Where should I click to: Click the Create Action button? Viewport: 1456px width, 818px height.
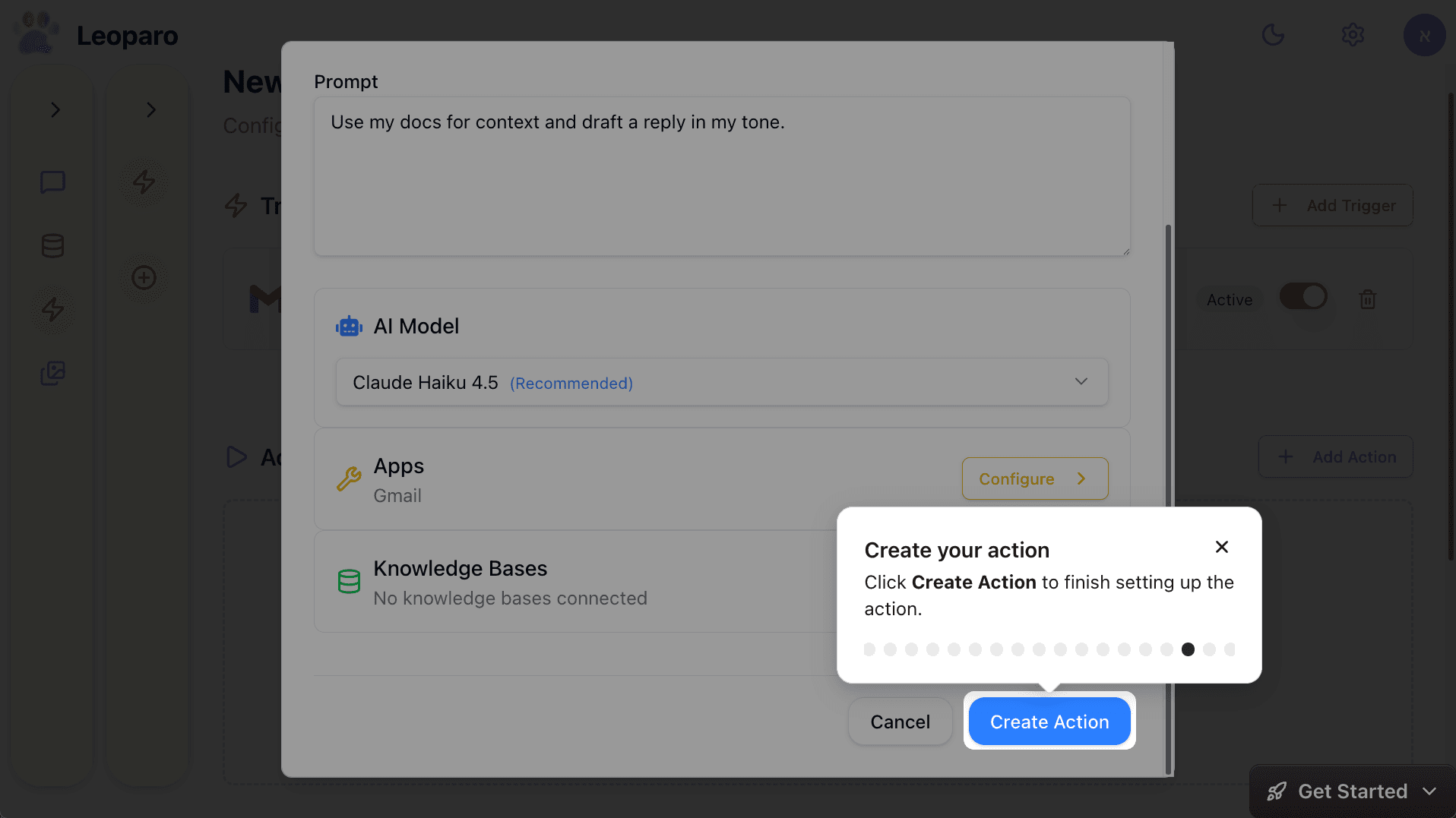(x=1049, y=722)
